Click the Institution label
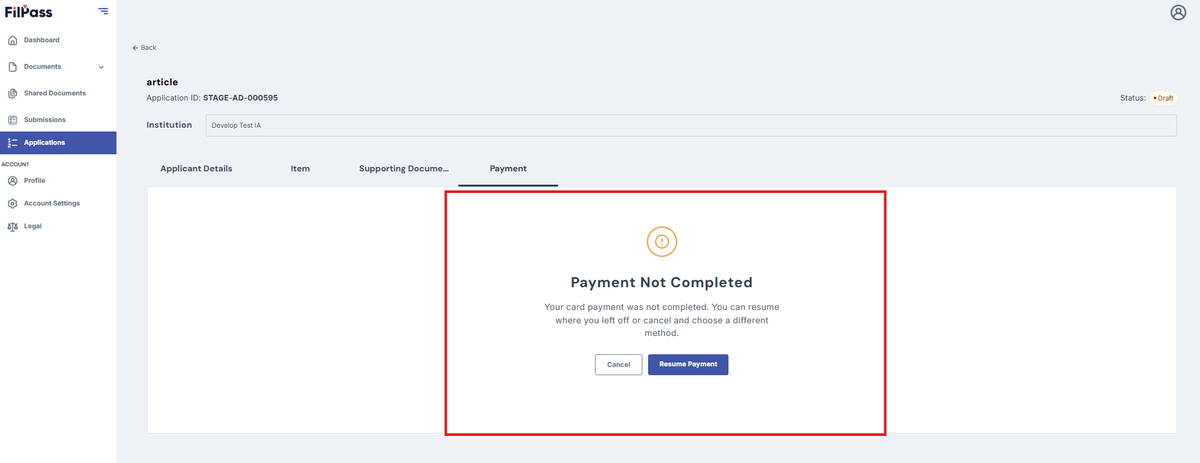Viewport: 1200px width, 463px height. click(x=169, y=125)
